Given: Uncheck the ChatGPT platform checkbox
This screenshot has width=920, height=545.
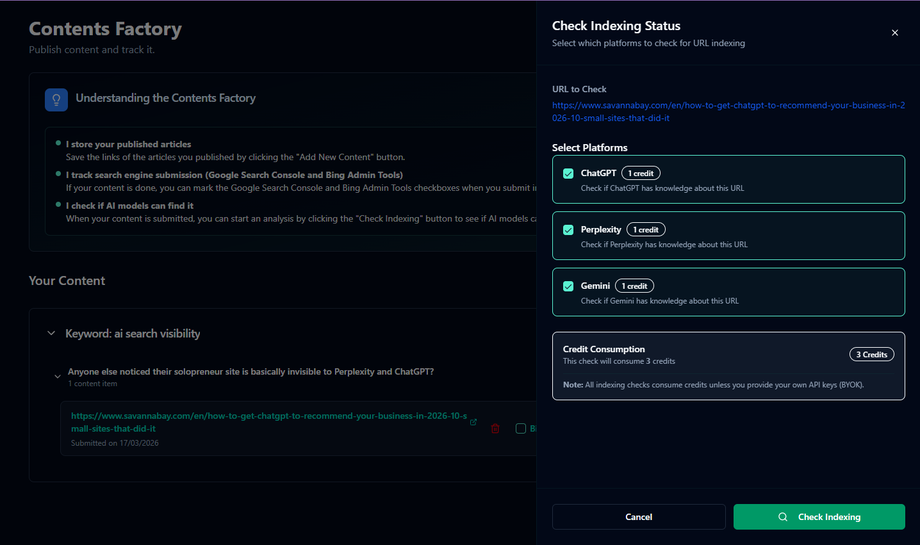Looking at the screenshot, I should click(x=568, y=173).
